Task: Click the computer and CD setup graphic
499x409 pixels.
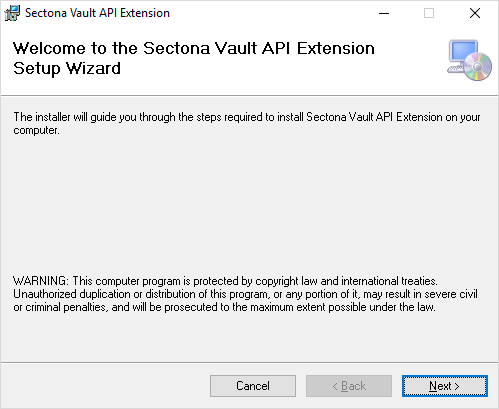Action: tap(469, 60)
